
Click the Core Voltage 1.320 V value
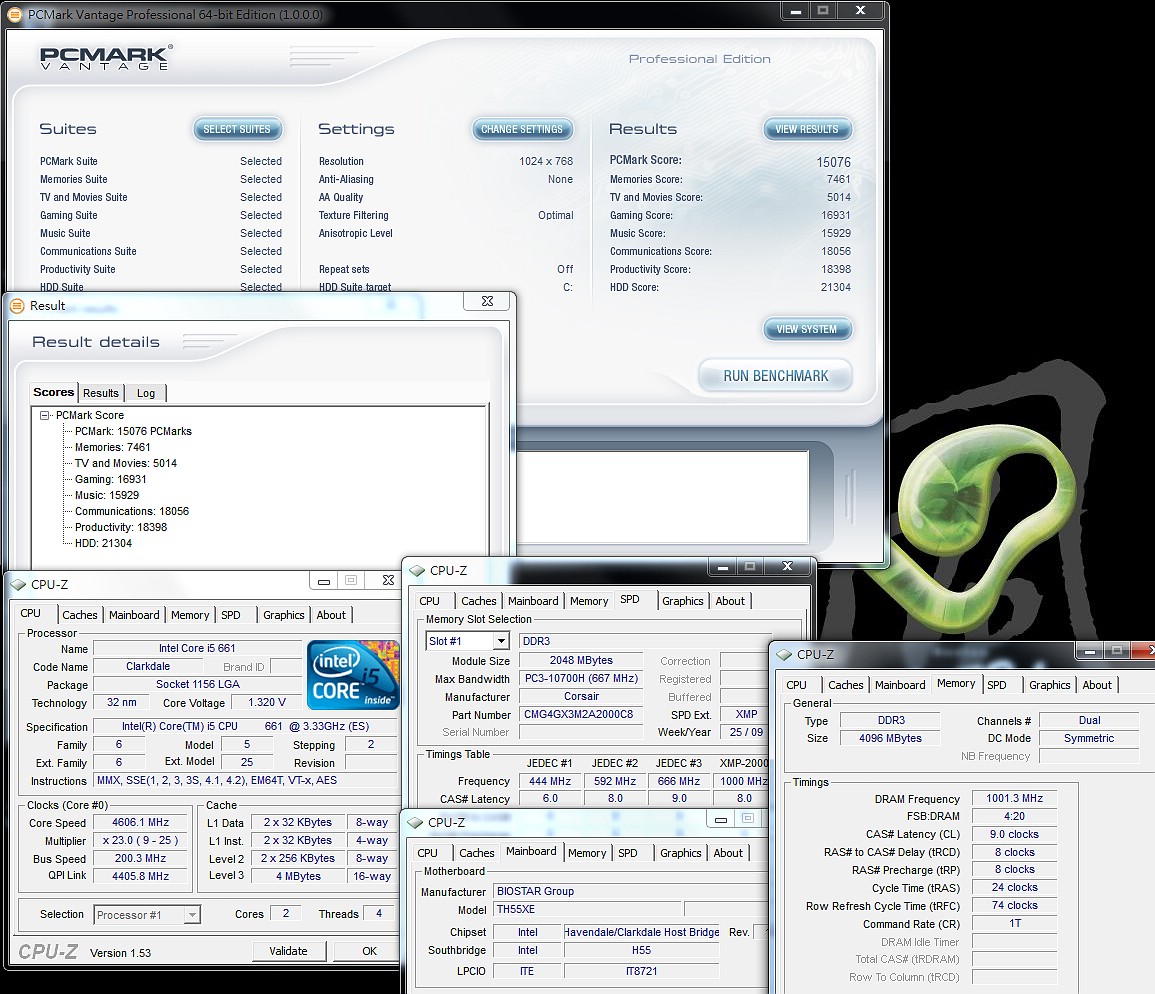(267, 702)
